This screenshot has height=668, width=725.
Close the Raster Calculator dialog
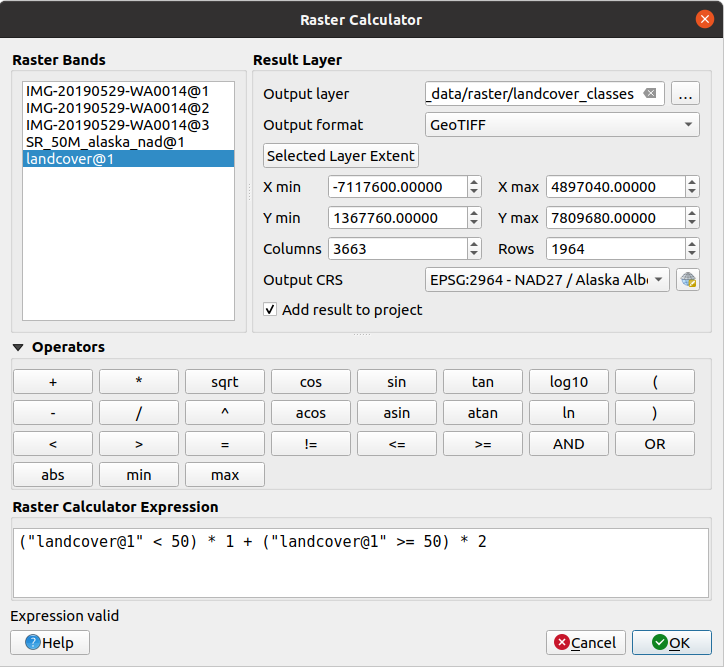coord(704,19)
